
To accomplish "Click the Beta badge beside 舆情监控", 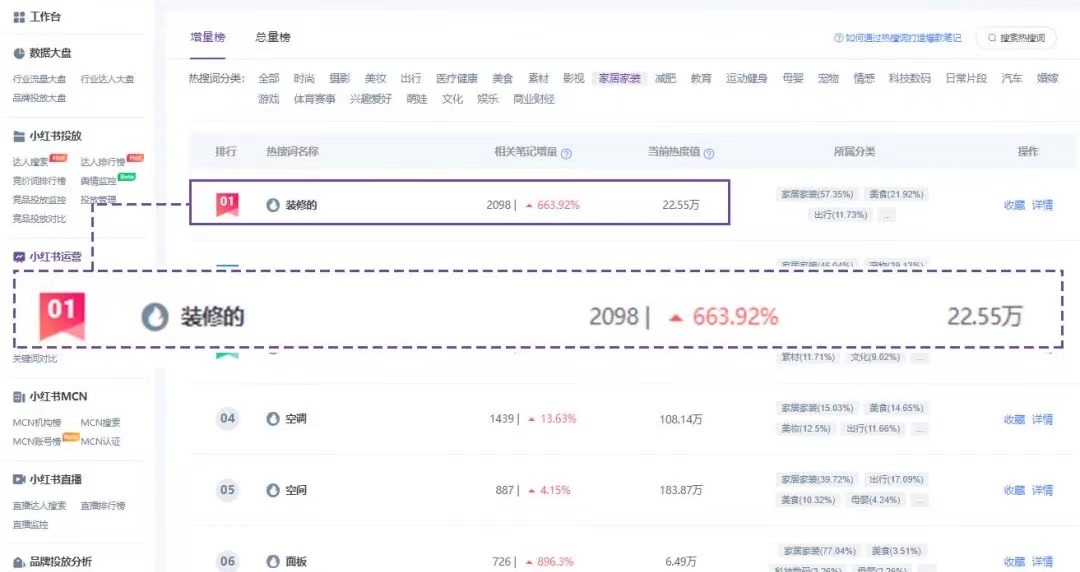I will 127,177.
